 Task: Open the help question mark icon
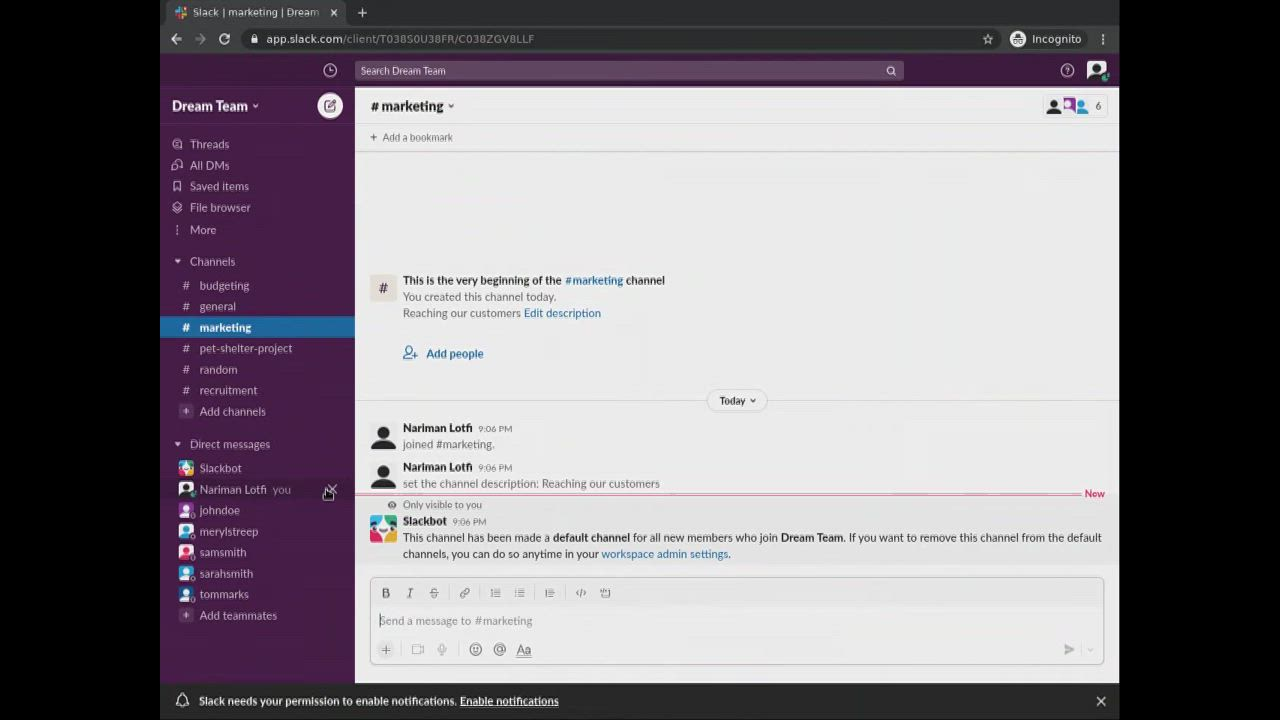click(1067, 71)
